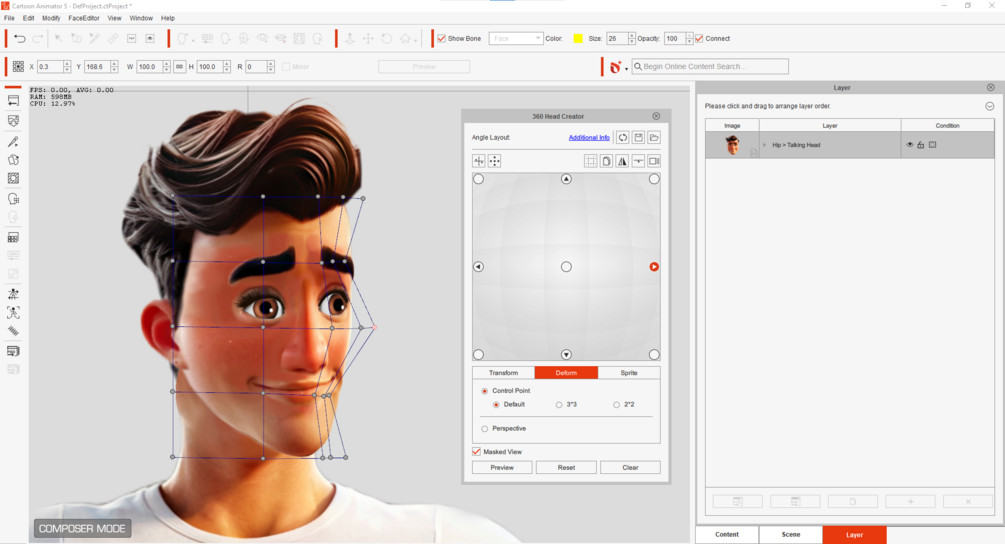This screenshot has height=544, width=1005.
Task: Click the character bone rig icon in sidebar
Action: 13,293
